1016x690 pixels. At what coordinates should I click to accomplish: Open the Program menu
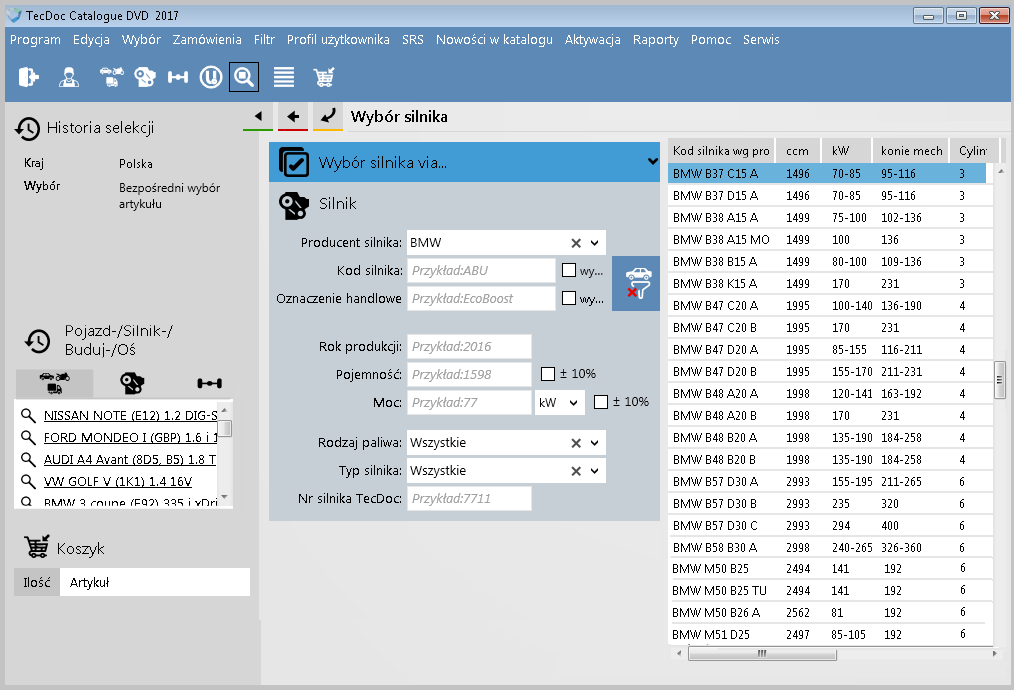point(35,40)
